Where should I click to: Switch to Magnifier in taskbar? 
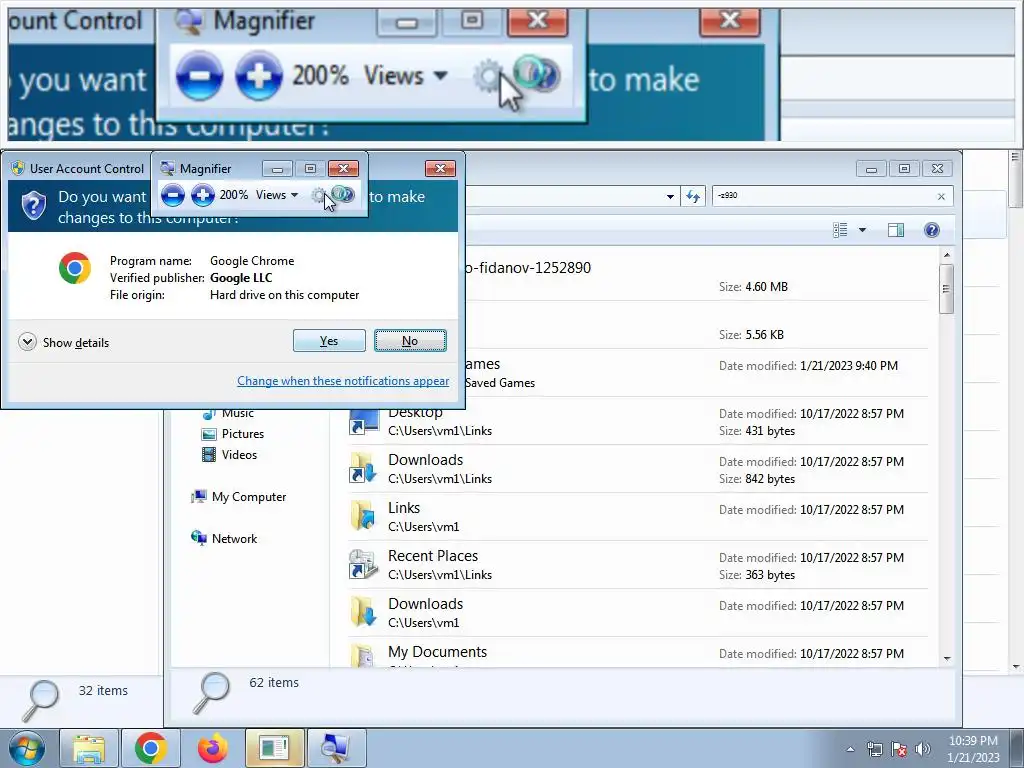tap(336, 748)
